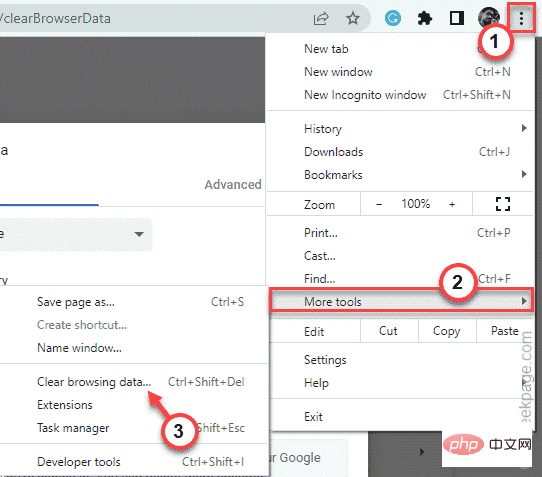The image size is (542, 477).
Task: Open the time range dropdown
Action: [x=76, y=234]
